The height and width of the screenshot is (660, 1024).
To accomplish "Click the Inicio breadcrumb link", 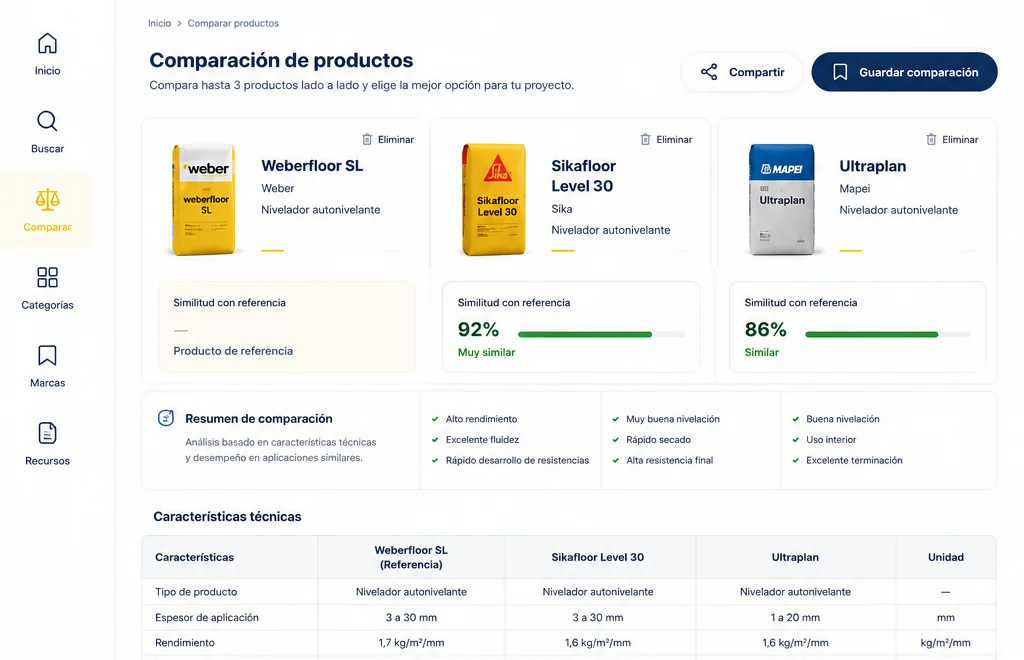I will pyautogui.click(x=159, y=23).
